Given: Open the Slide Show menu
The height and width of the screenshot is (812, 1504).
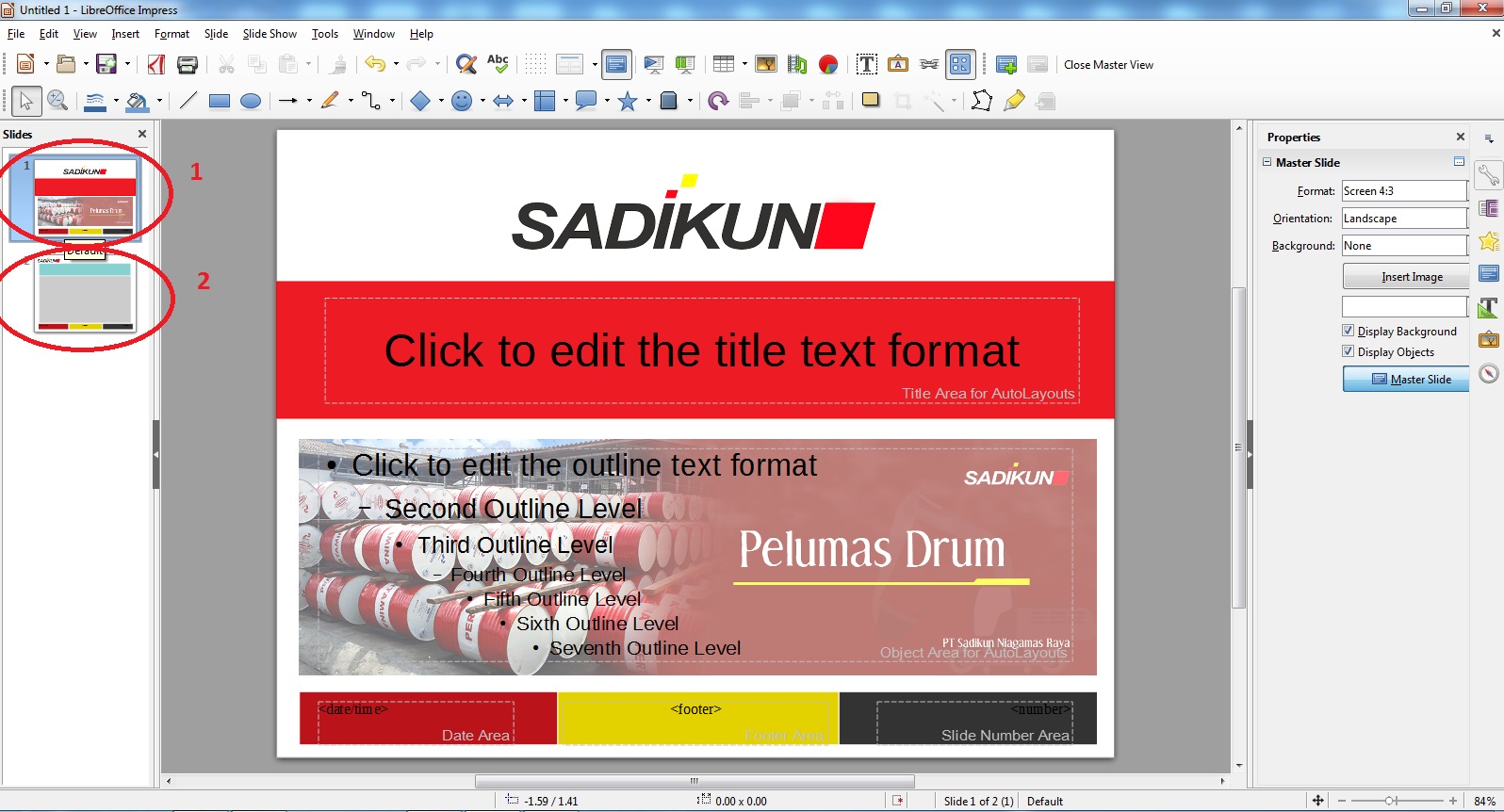Looking at the screenshot, I should (270, 34).
